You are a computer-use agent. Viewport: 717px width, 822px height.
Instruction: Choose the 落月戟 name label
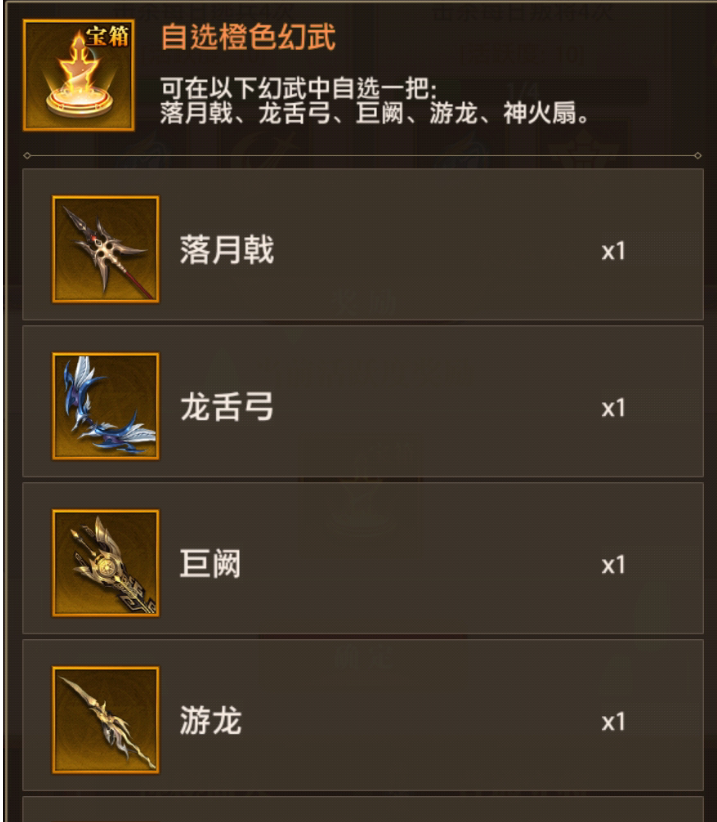[227, 250]
